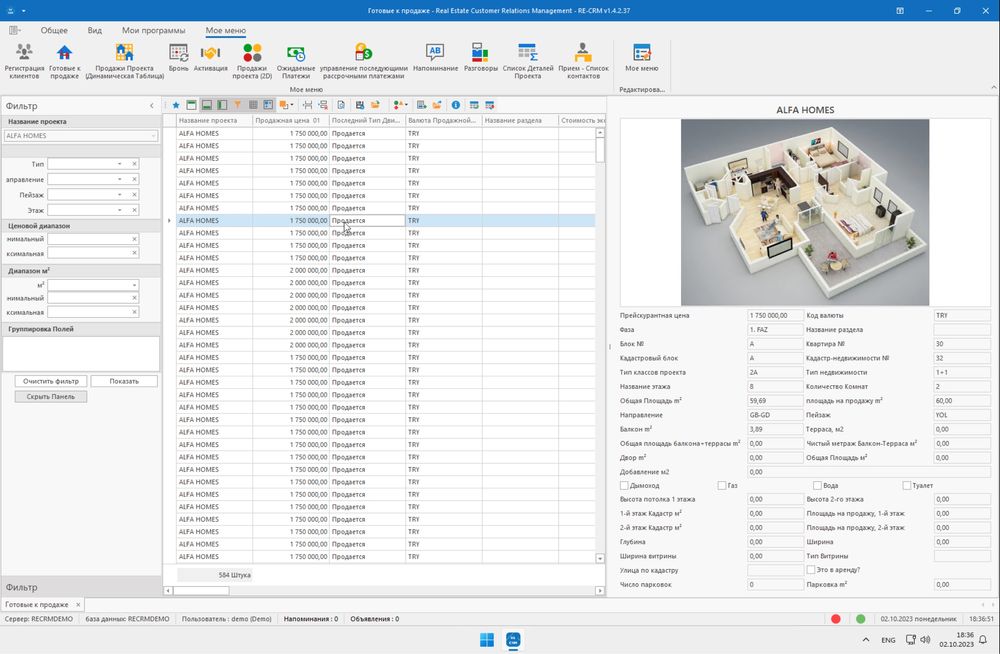Screen dimensions: 1000x654
Task: Check the Дымоход checkbox
Action: point(625,485)
